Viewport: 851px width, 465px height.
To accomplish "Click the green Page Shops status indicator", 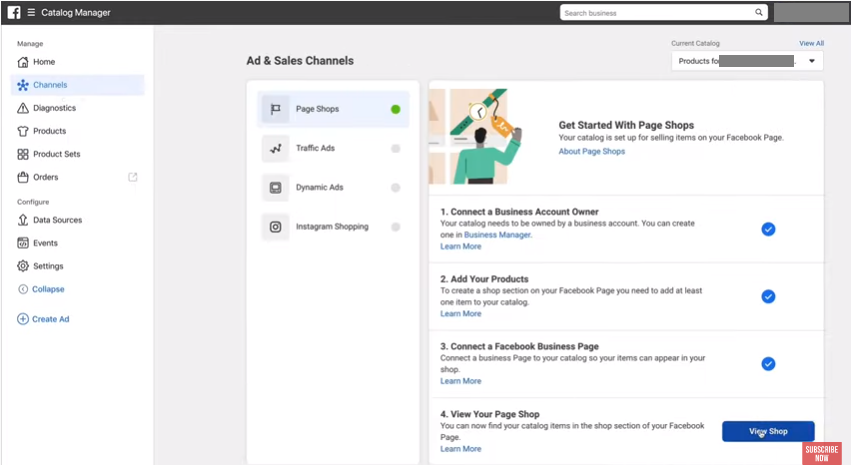I will [396, 109].
